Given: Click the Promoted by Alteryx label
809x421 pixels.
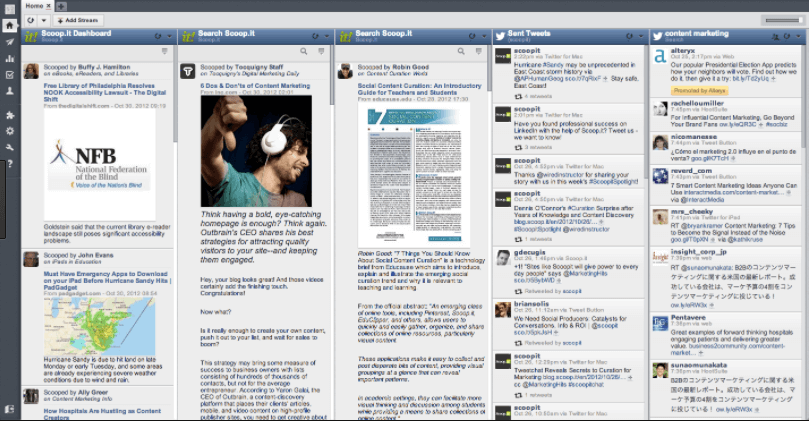Looking at the screenshot, I should 699,91.
